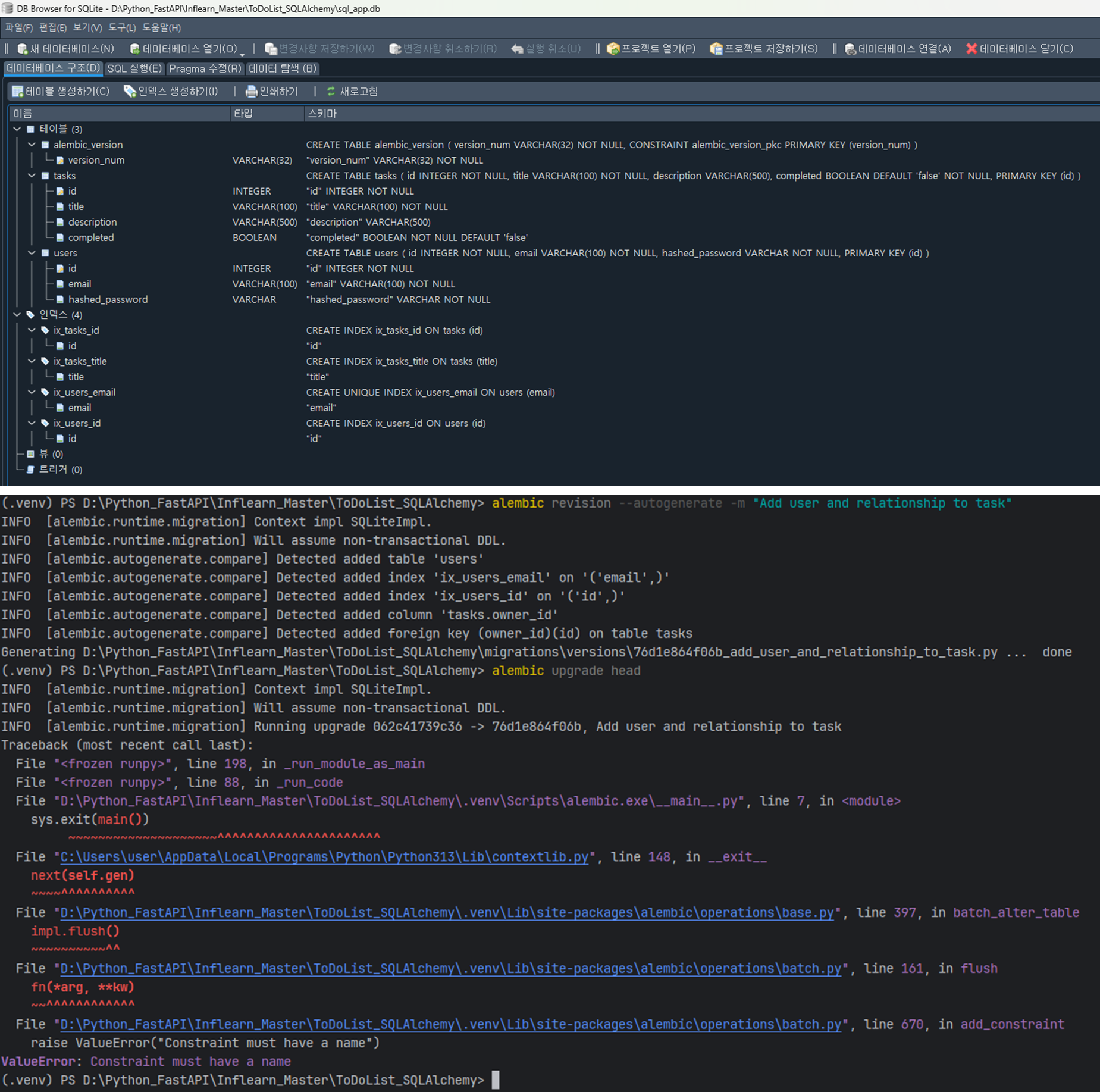The width and height of the screenshot is (1100, 1092).
Task: Click the 이름 column header
Action: [120, 114]
